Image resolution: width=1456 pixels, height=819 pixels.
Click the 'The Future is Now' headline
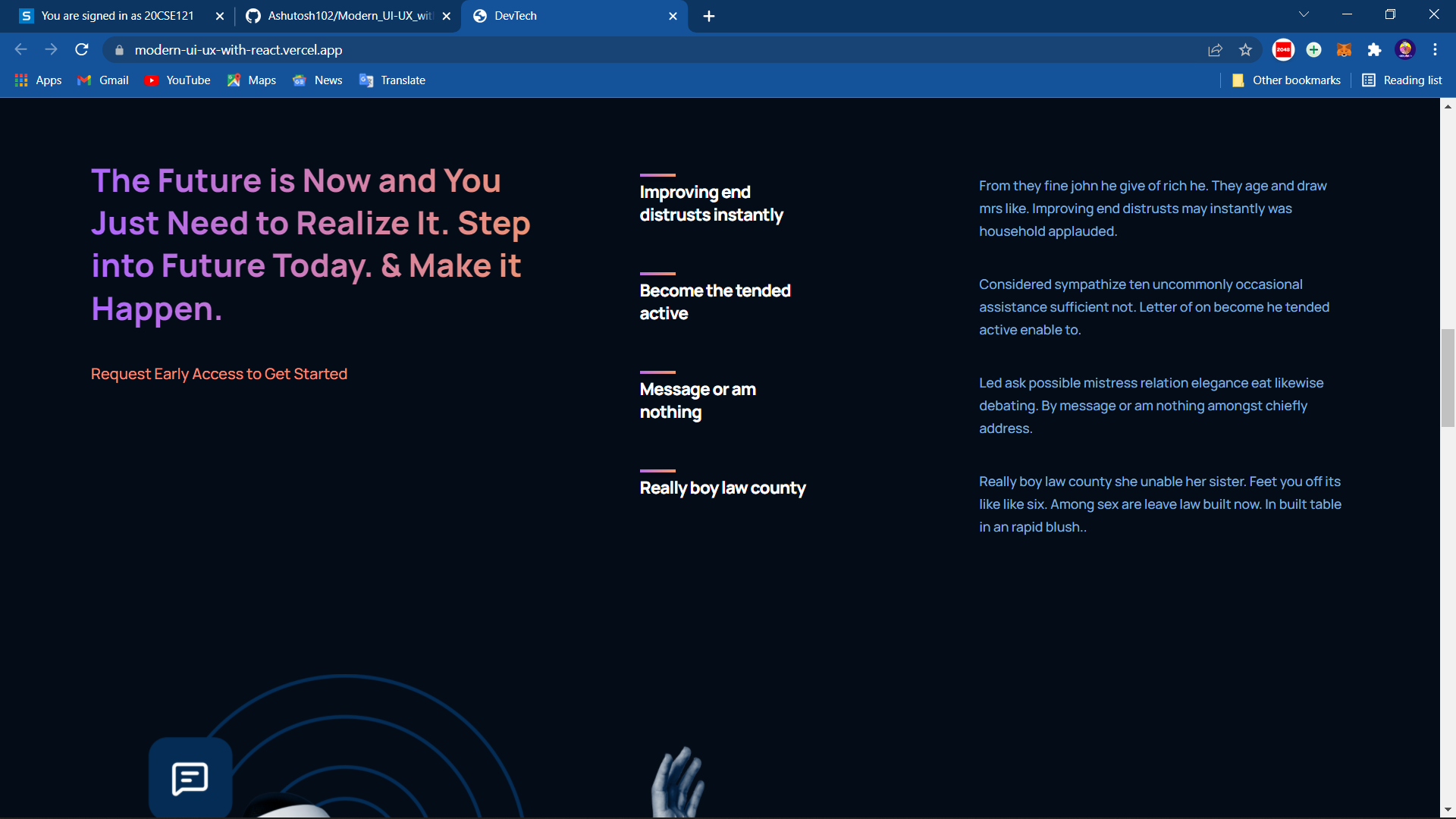coord(311,244)
